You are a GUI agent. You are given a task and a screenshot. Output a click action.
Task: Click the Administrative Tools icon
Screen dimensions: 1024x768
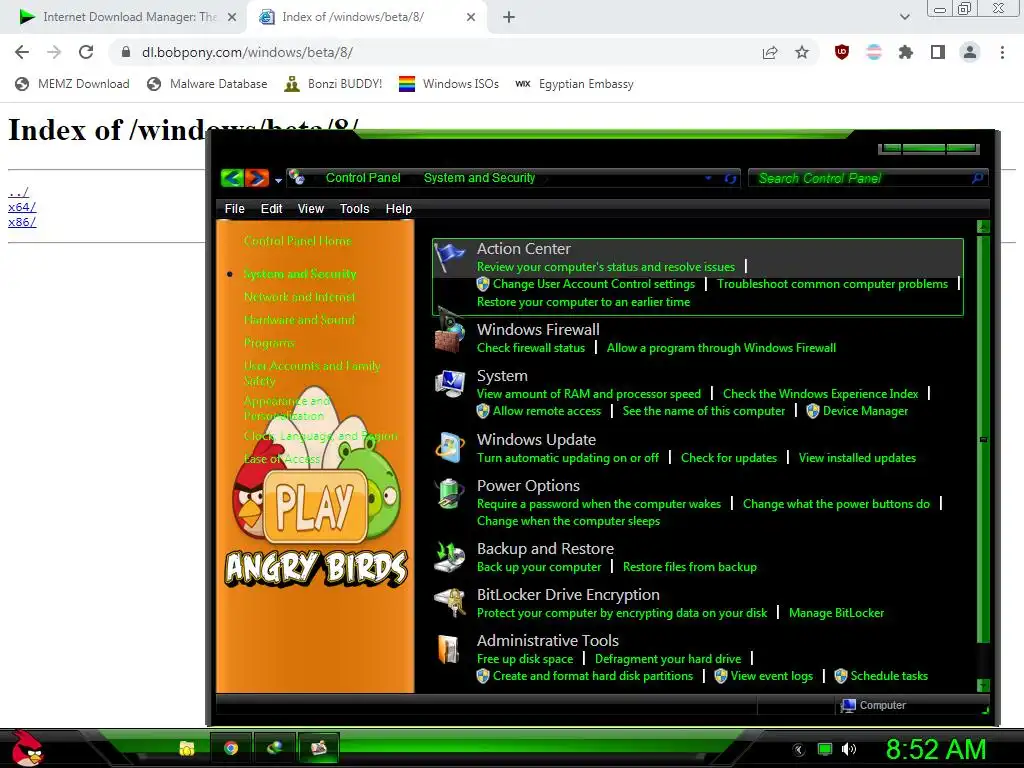click(449, 649)
